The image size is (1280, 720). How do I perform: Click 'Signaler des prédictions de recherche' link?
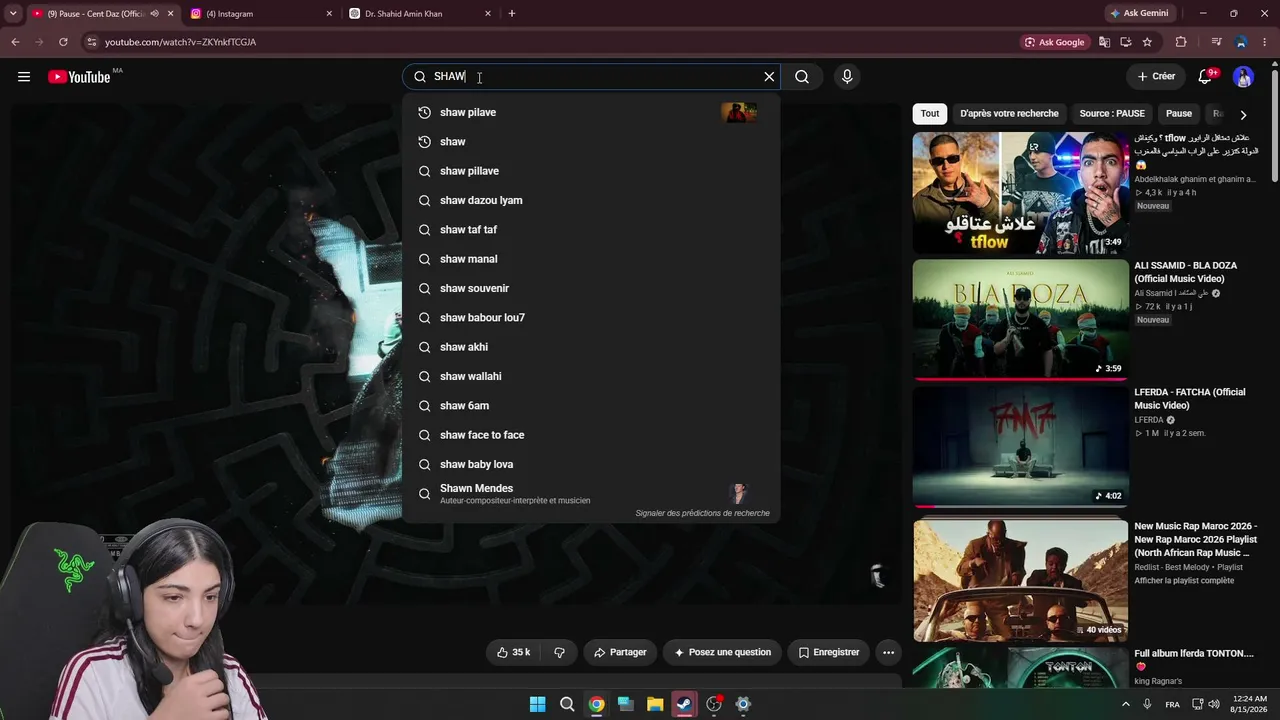(703, 513)
